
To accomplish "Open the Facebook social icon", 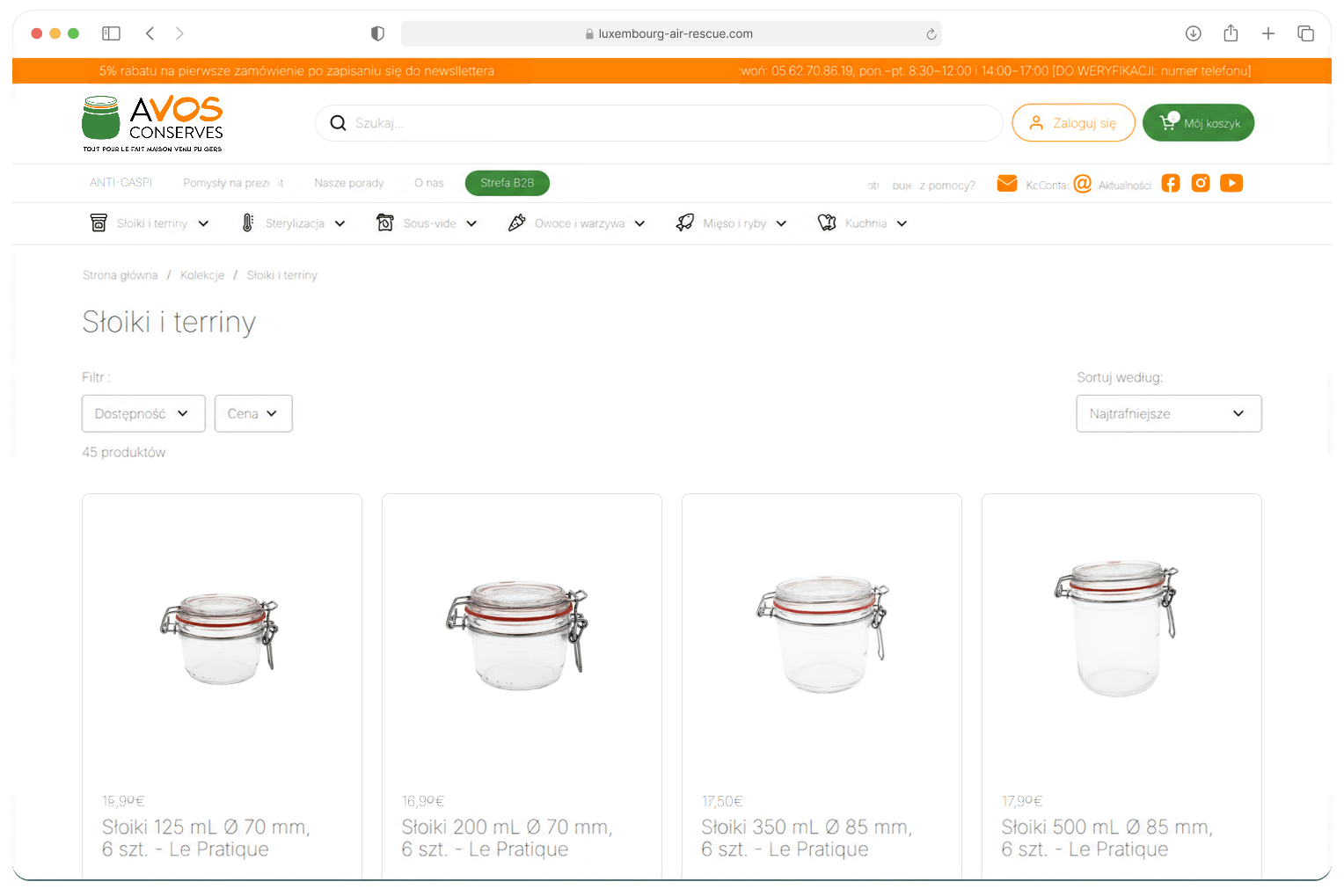I will click(x=1170, y=183).
